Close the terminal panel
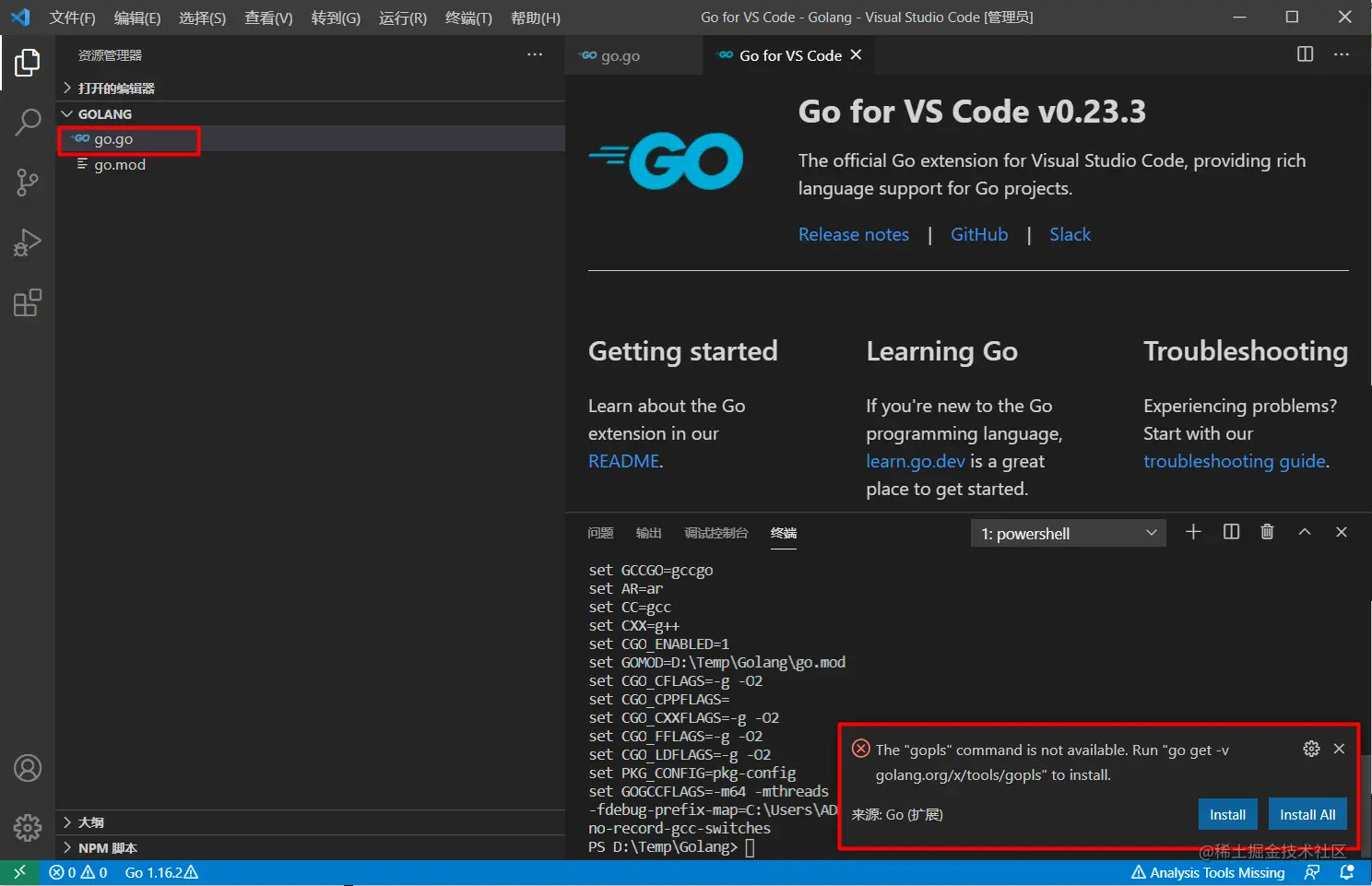This screenshot has height=886, width=1372. coord(1342,532)
